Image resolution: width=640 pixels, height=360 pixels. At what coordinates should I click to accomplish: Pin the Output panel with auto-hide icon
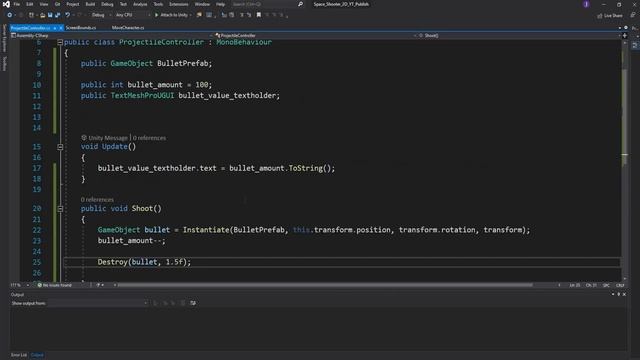click(x=618, y=294)
